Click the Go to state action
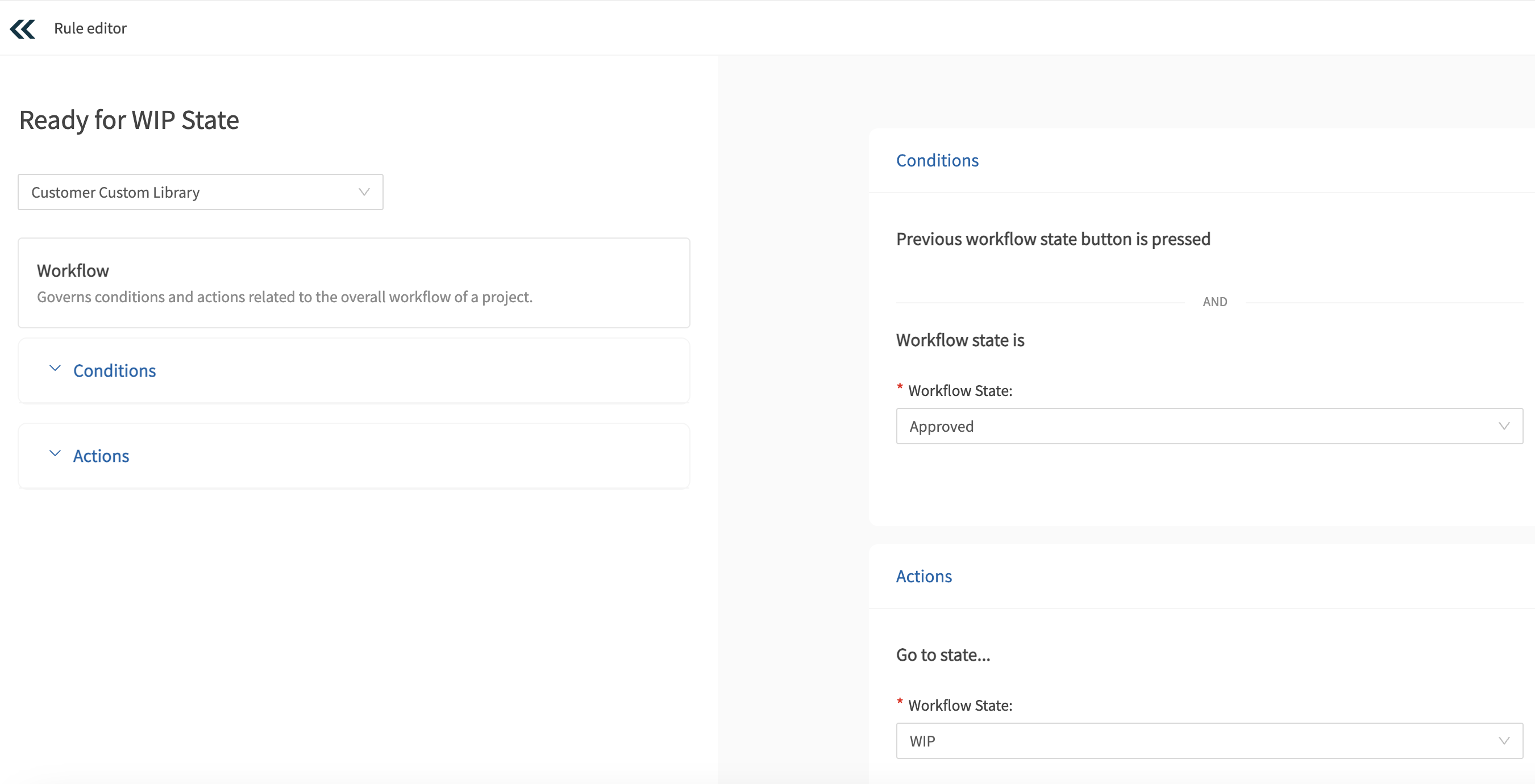The width and height of the screenshot is (1535, 784). pyautogui.click(x=943, y=654)
